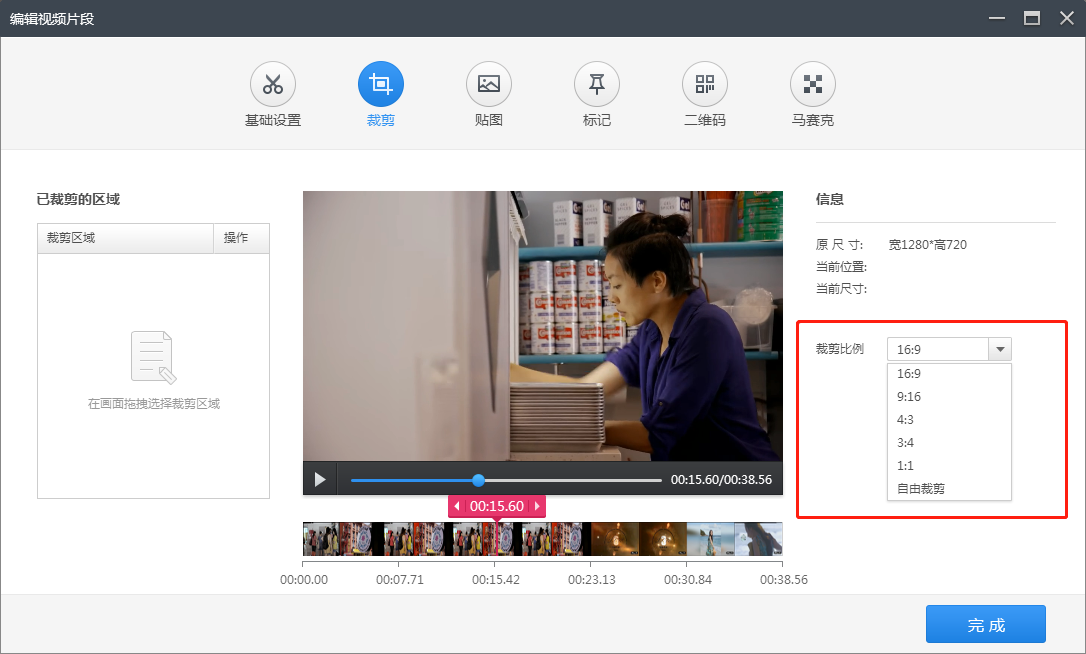Click the video playback progress slider handle
The image size is (1086, 654).
[x=478, y=480]
